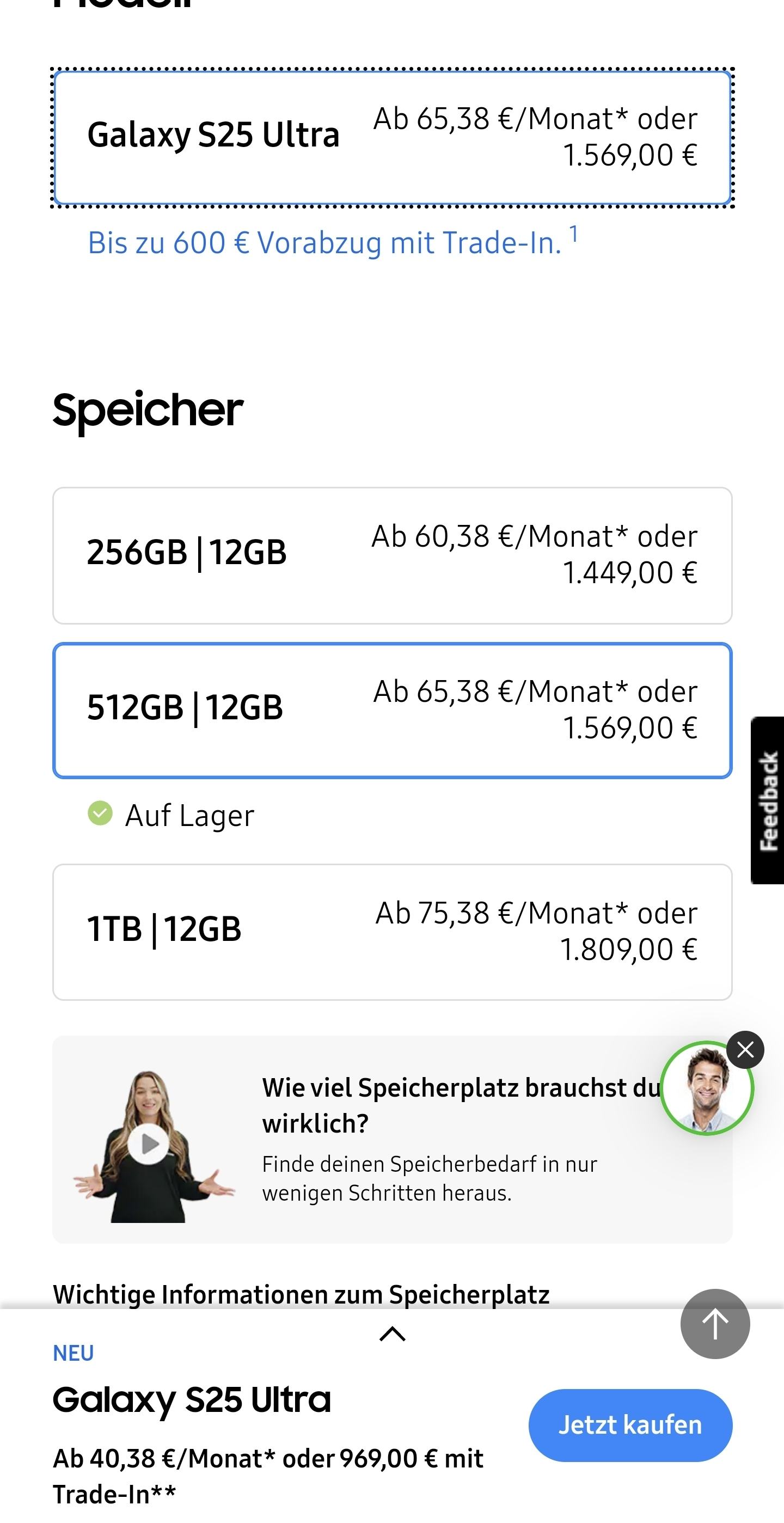Open the trade-in discount link
This screenshot has width=784, height=1523.
pyautogui.click(x=324, y=243)
